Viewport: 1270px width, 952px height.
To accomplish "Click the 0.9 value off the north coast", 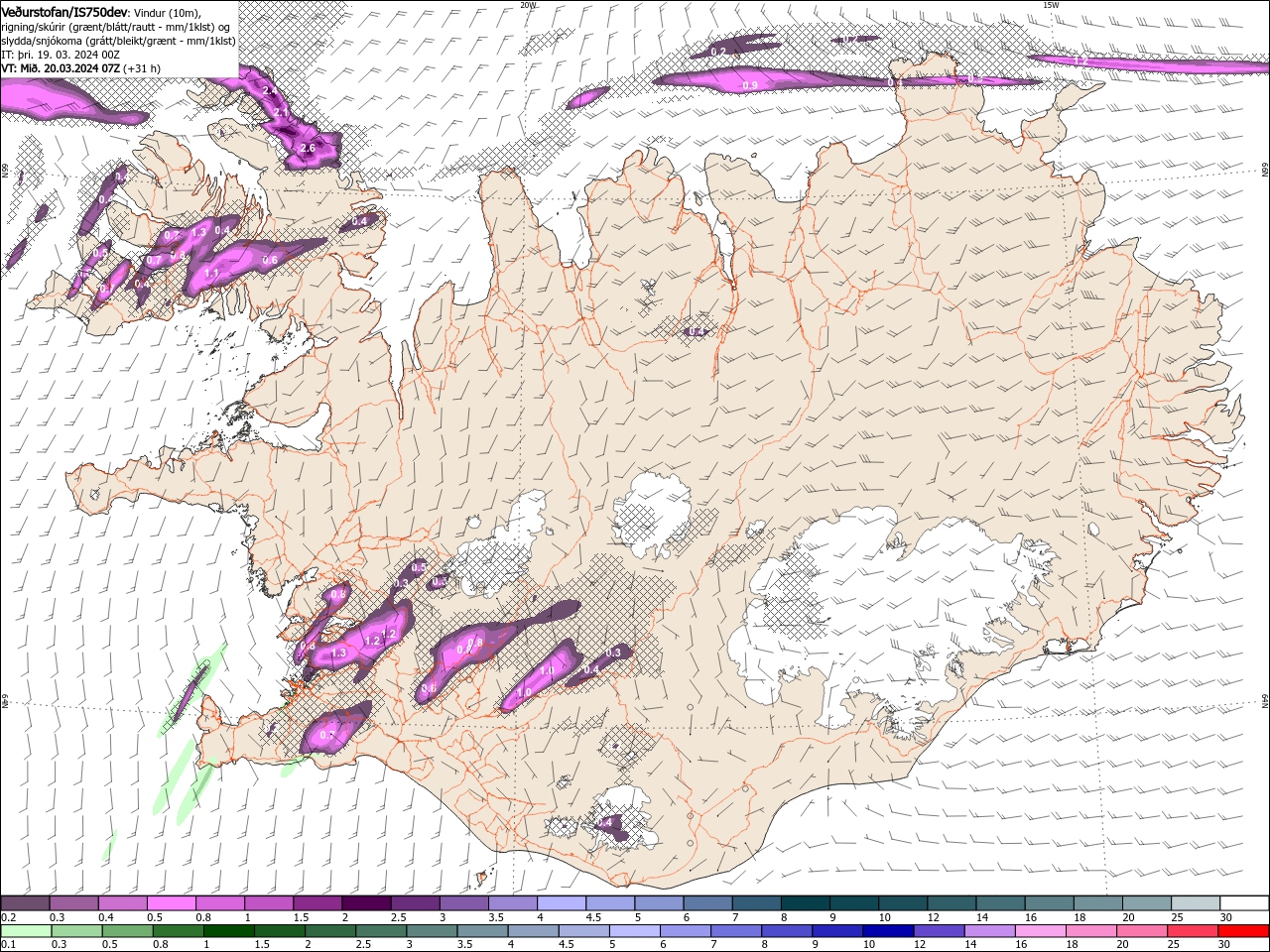I will point(750,86).
